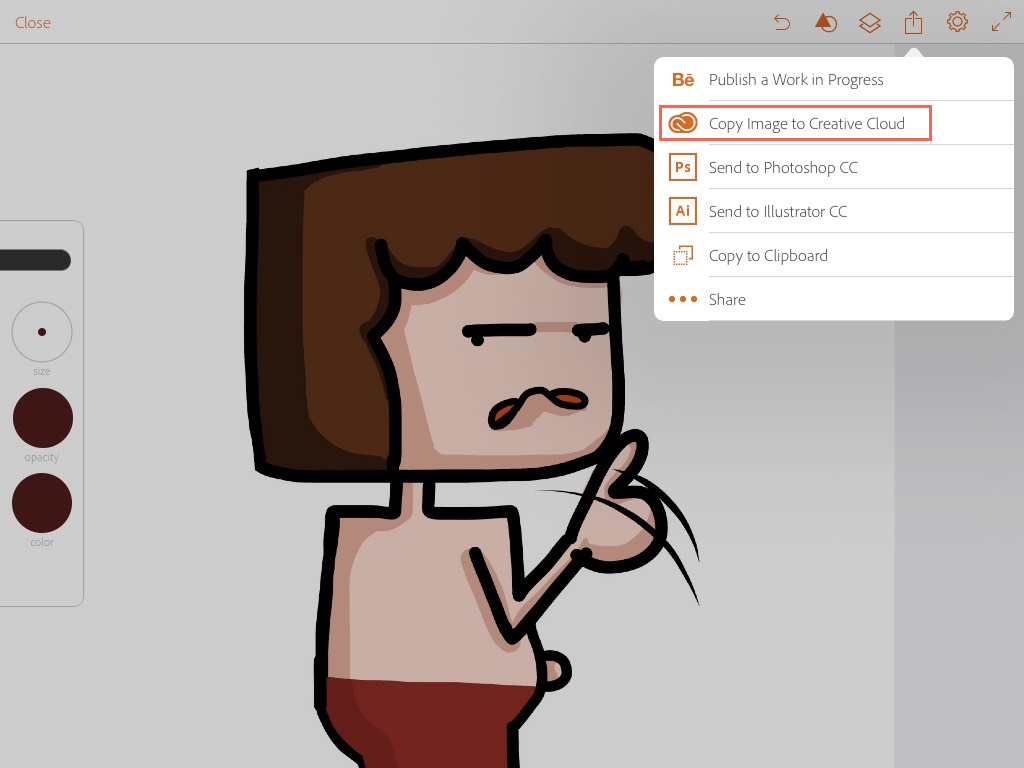Choose Send to Photoshop CC
Viewport: 1024px width, 768px height.
tap(834, 167)
